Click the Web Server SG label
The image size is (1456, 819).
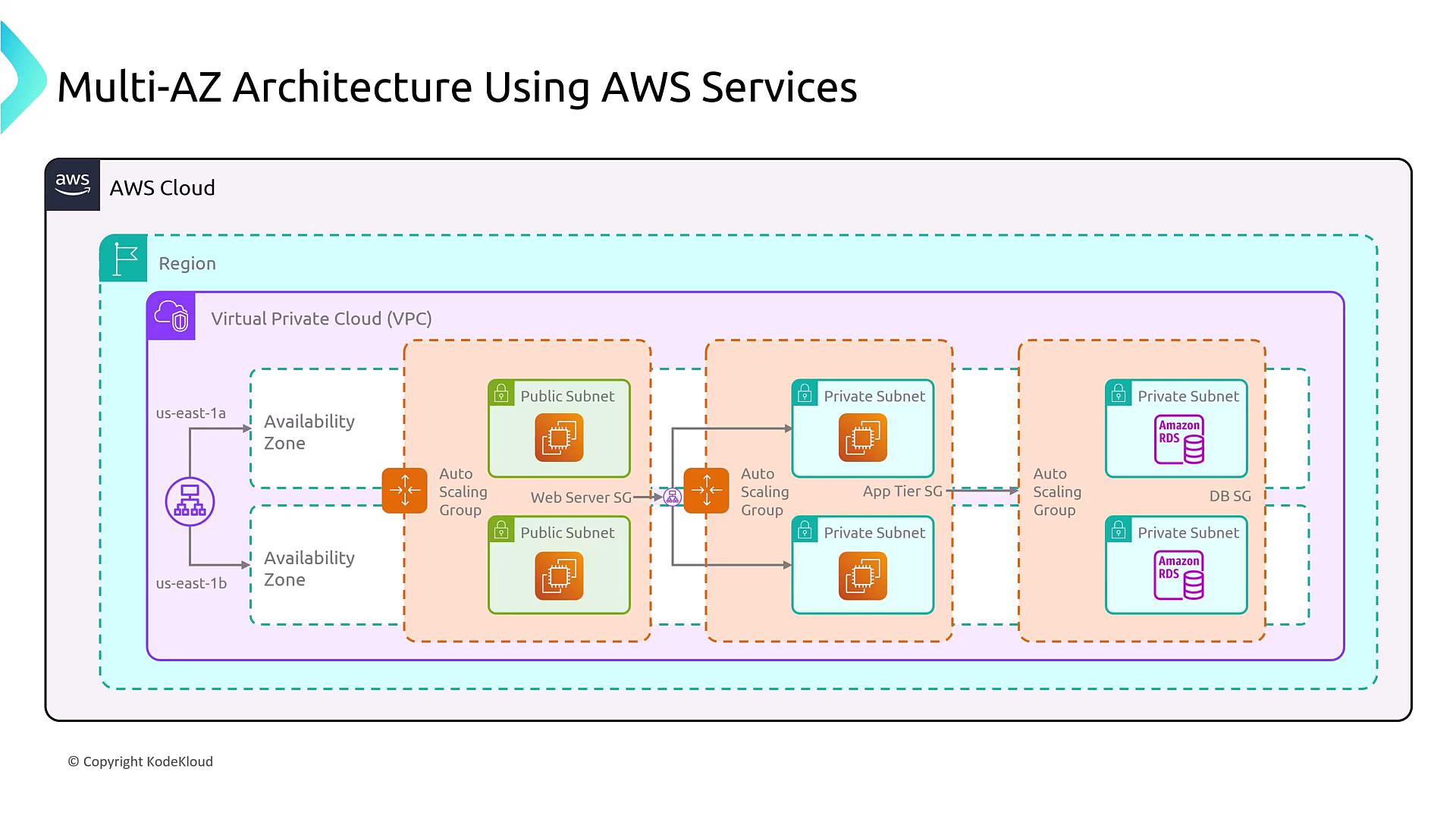click(x=581, y=497)
